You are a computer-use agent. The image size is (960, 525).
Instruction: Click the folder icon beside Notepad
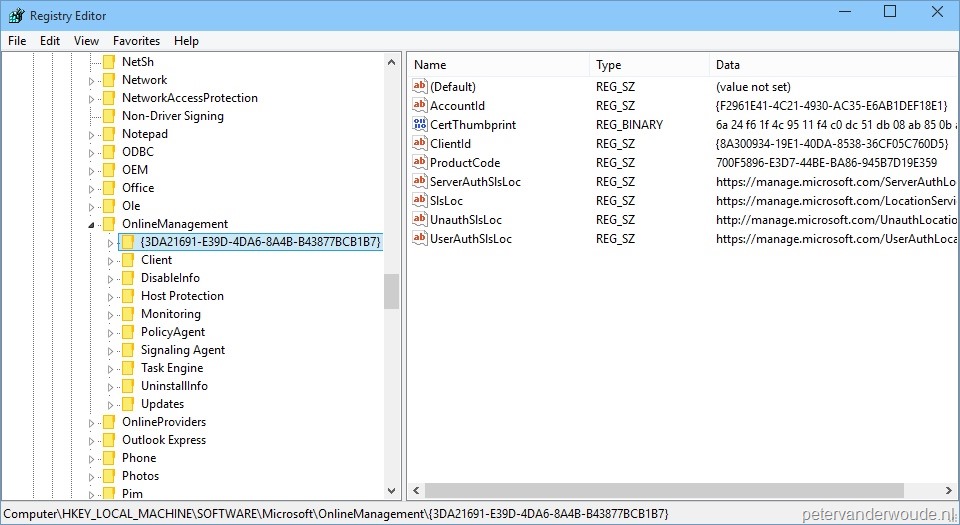pos(109,134)
